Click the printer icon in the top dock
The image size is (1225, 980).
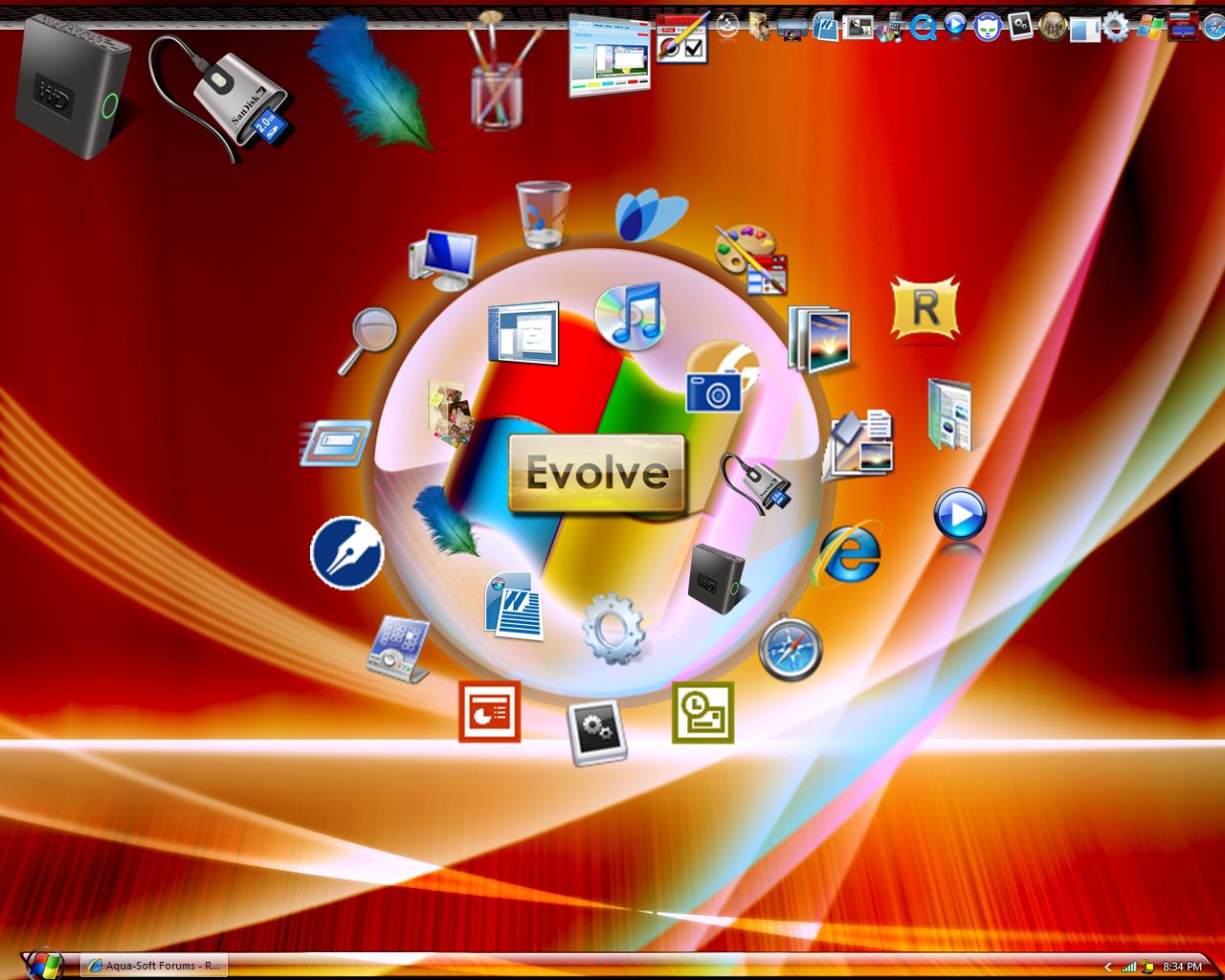pyautogui.click(x=792, y=29)
